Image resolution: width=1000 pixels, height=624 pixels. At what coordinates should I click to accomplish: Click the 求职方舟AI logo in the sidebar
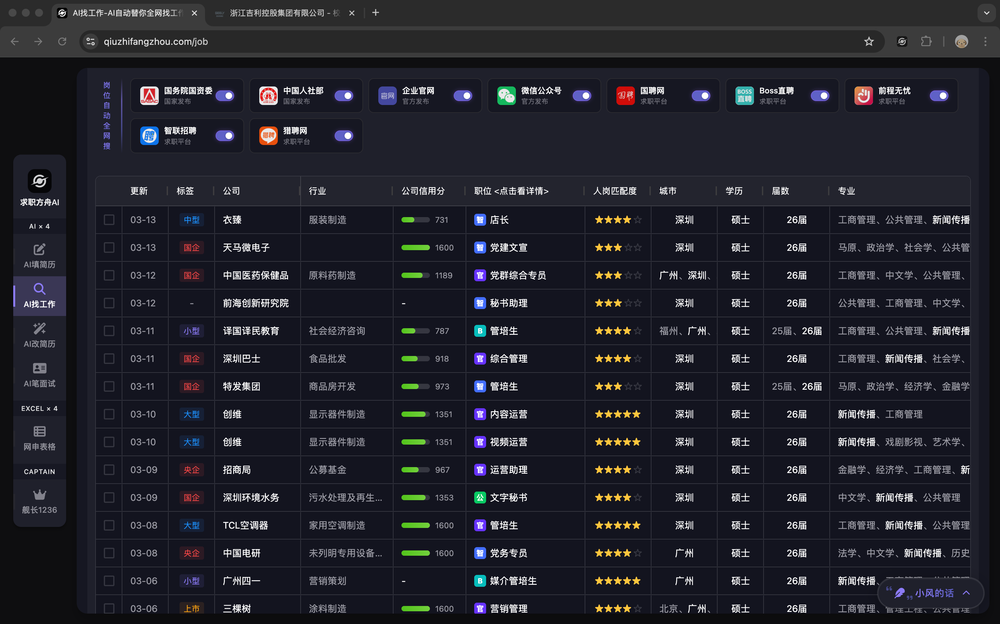[x=40, y=182]
